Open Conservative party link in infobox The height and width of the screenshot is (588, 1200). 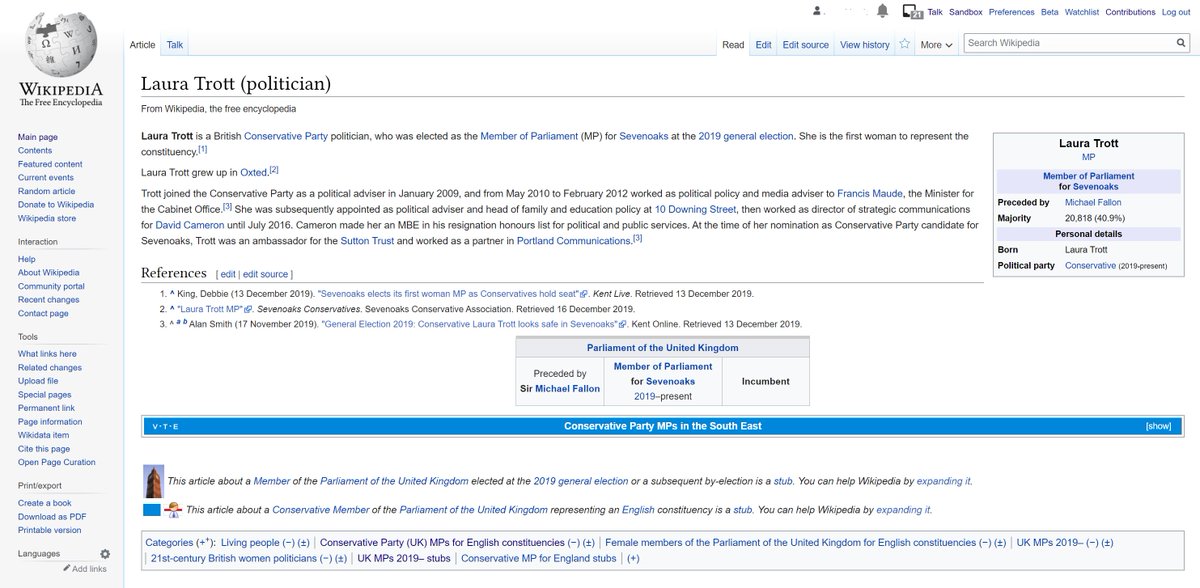point(1089,266)
